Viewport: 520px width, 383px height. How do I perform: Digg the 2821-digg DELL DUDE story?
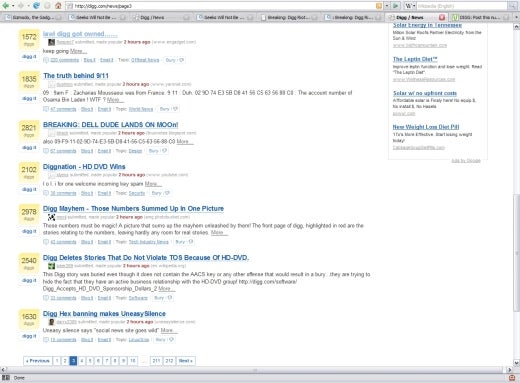29,148
